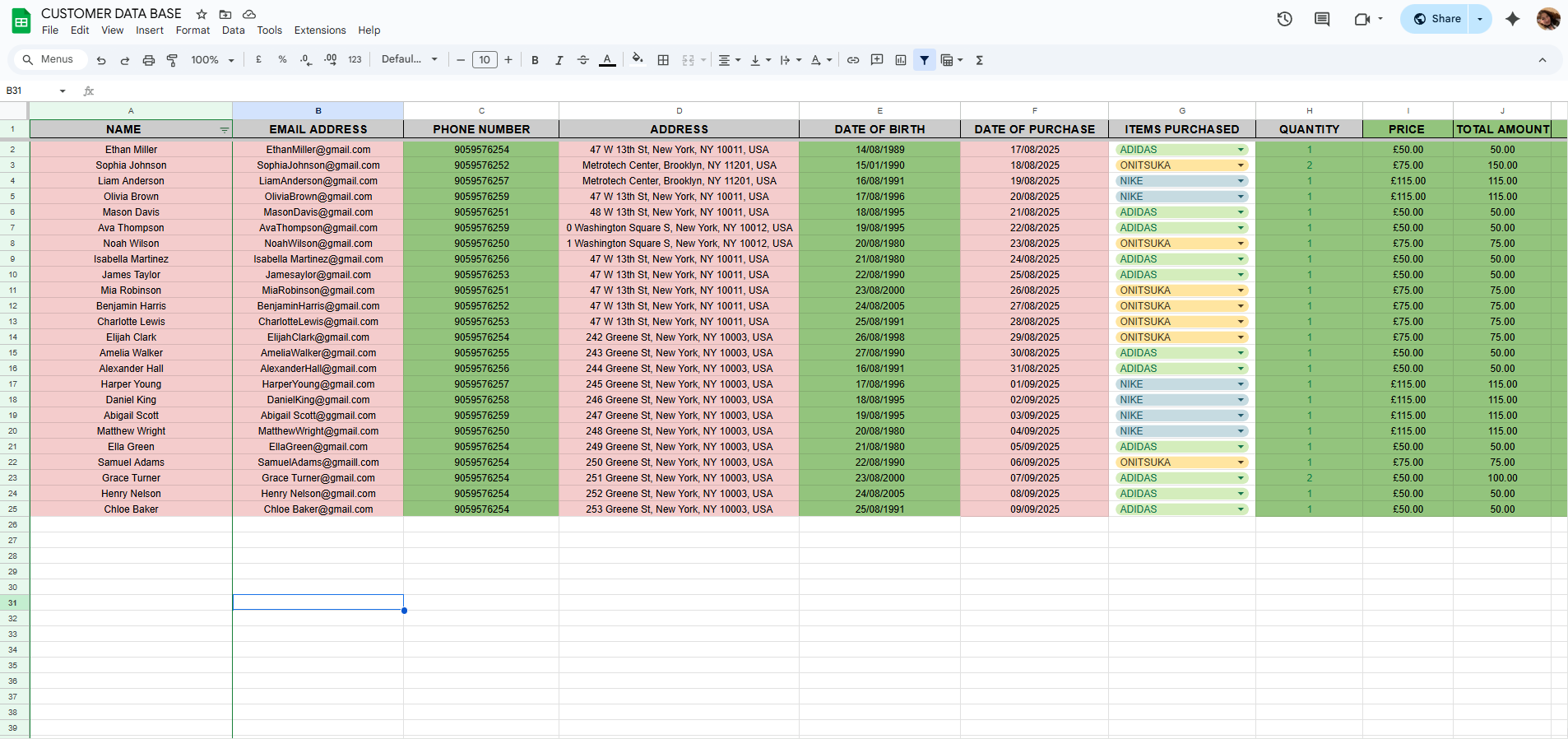Screen dimensions: 1568x739
Task: Open the Extensions menu
Action: tap(319, 30)
